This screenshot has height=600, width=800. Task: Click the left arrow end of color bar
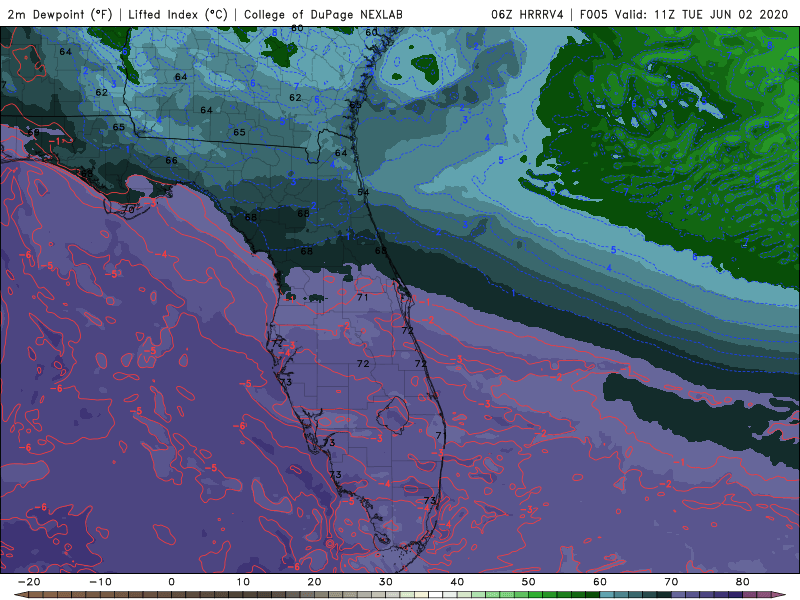21,594
